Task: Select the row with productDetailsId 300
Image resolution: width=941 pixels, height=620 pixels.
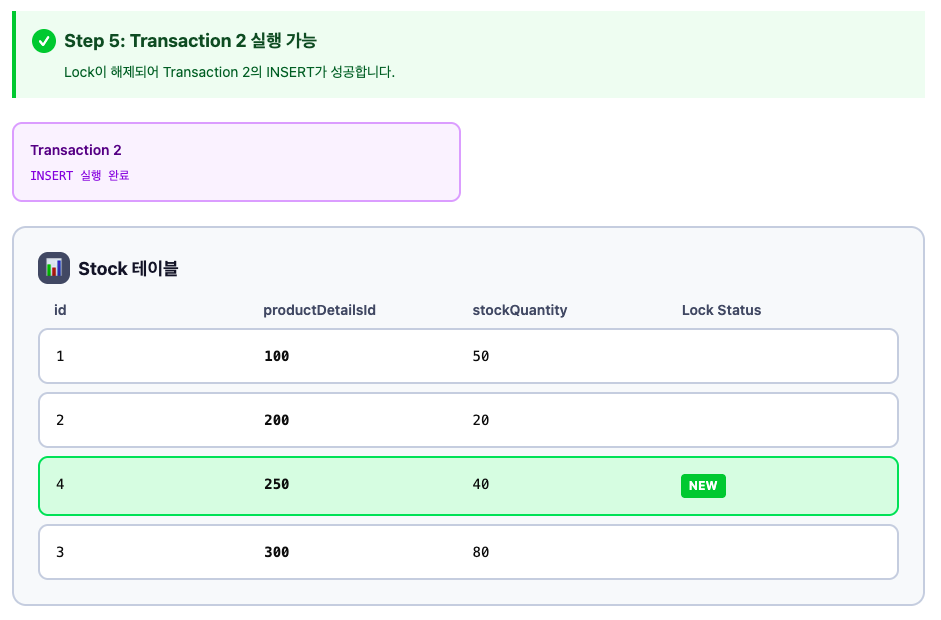Action: (468, 552)
